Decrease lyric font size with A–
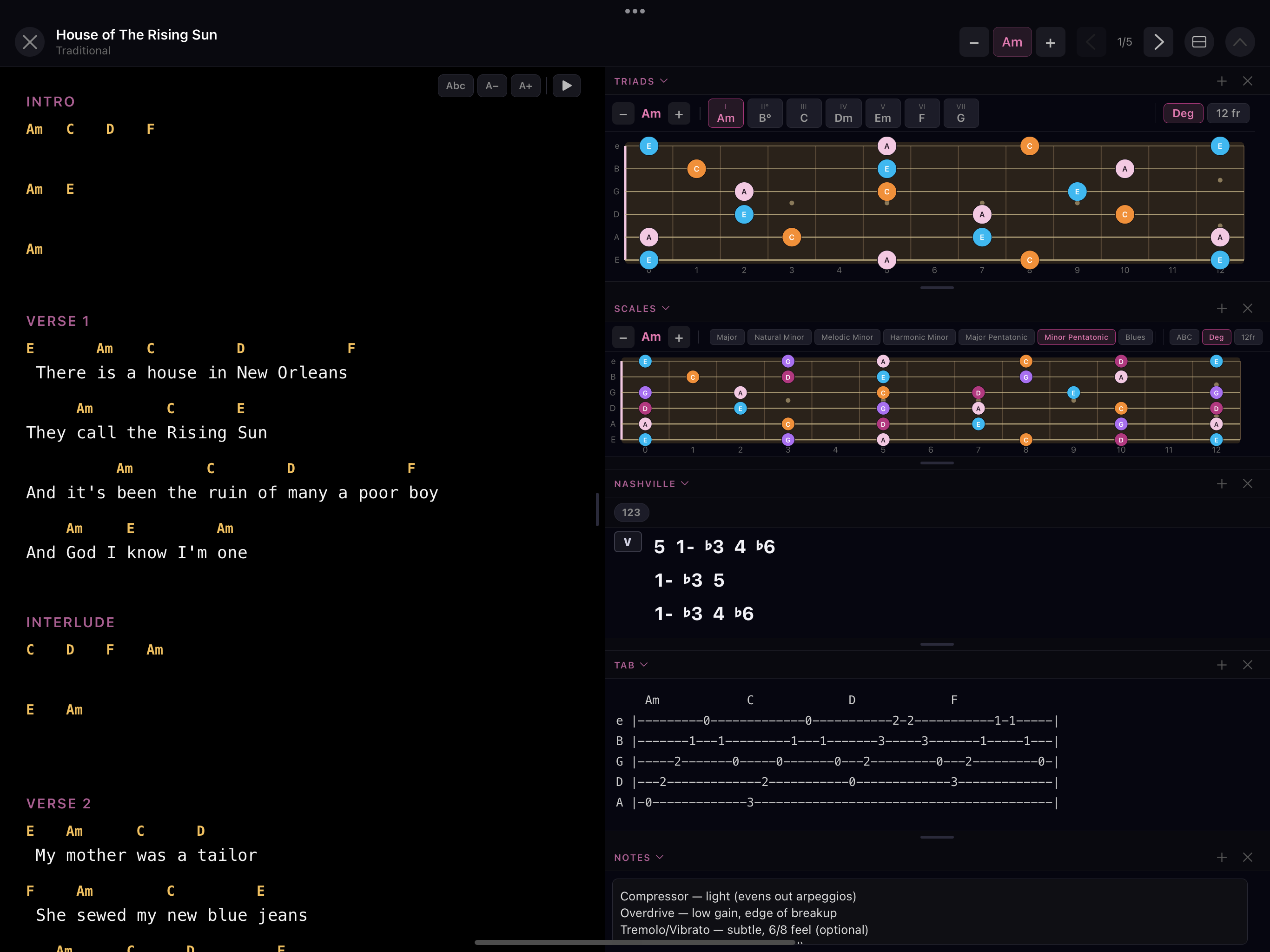 492,86
